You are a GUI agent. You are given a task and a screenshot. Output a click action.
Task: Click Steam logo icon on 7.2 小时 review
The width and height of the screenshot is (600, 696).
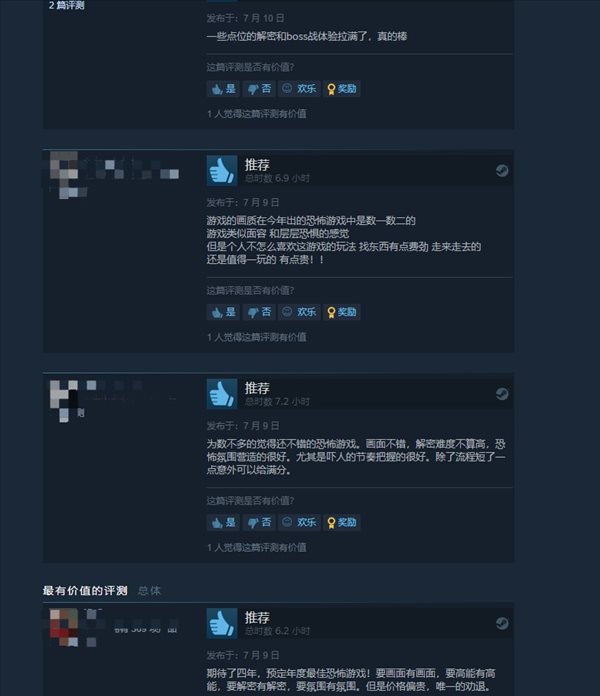click(502, 394)
